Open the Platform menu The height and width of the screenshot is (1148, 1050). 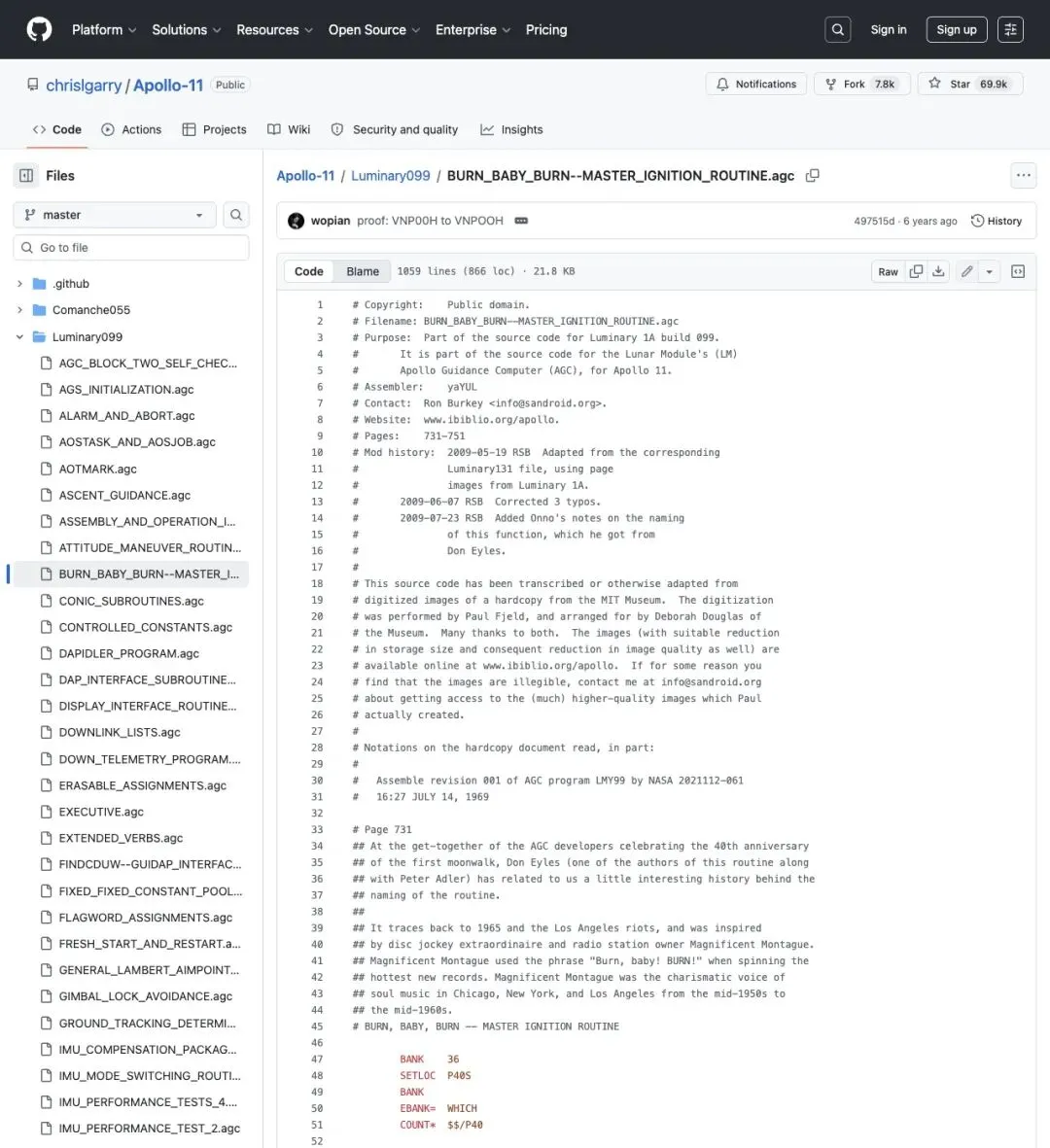pyautogui.click(x=104, y=30)
